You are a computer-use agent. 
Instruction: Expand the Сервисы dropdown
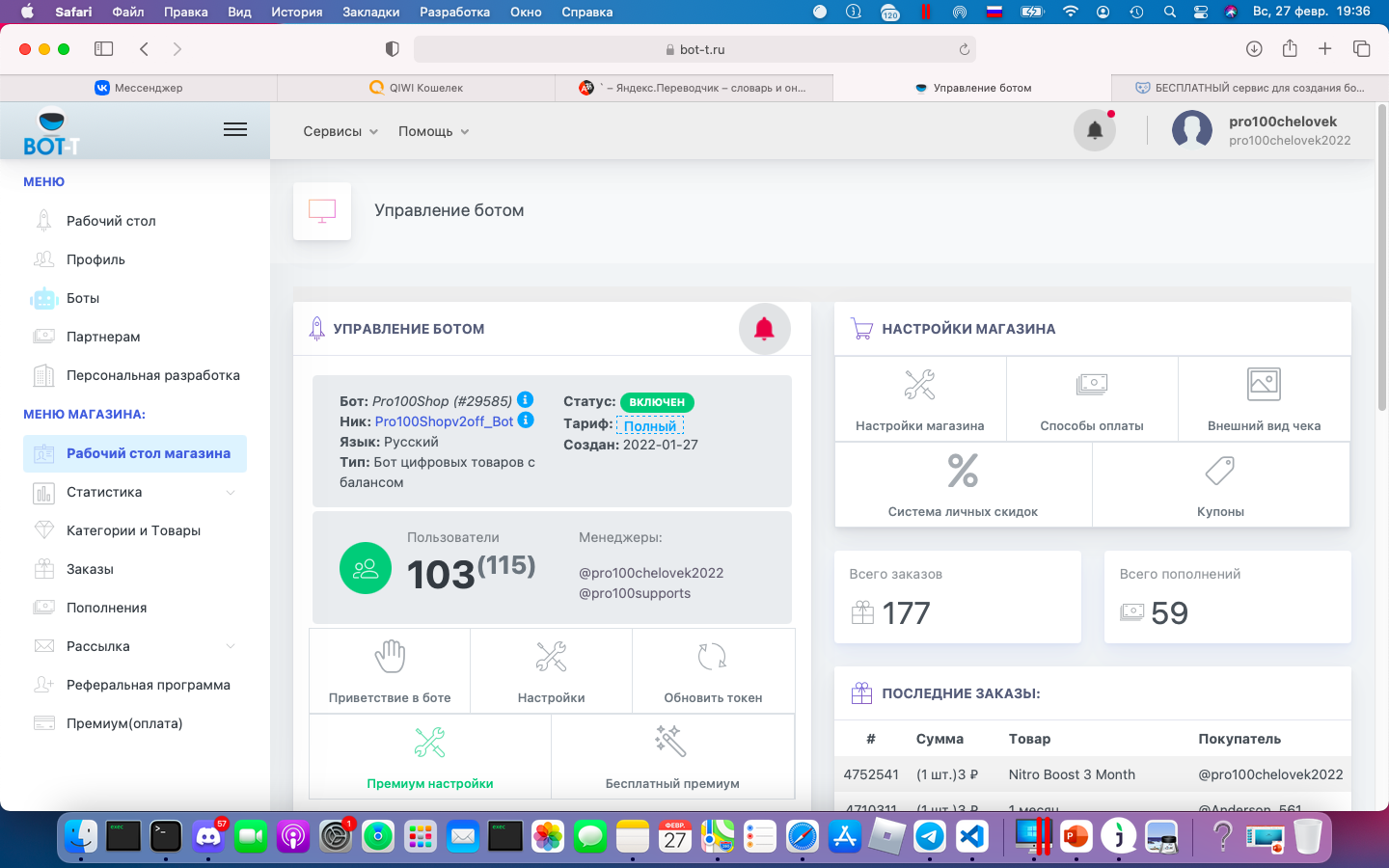point(340,131)
